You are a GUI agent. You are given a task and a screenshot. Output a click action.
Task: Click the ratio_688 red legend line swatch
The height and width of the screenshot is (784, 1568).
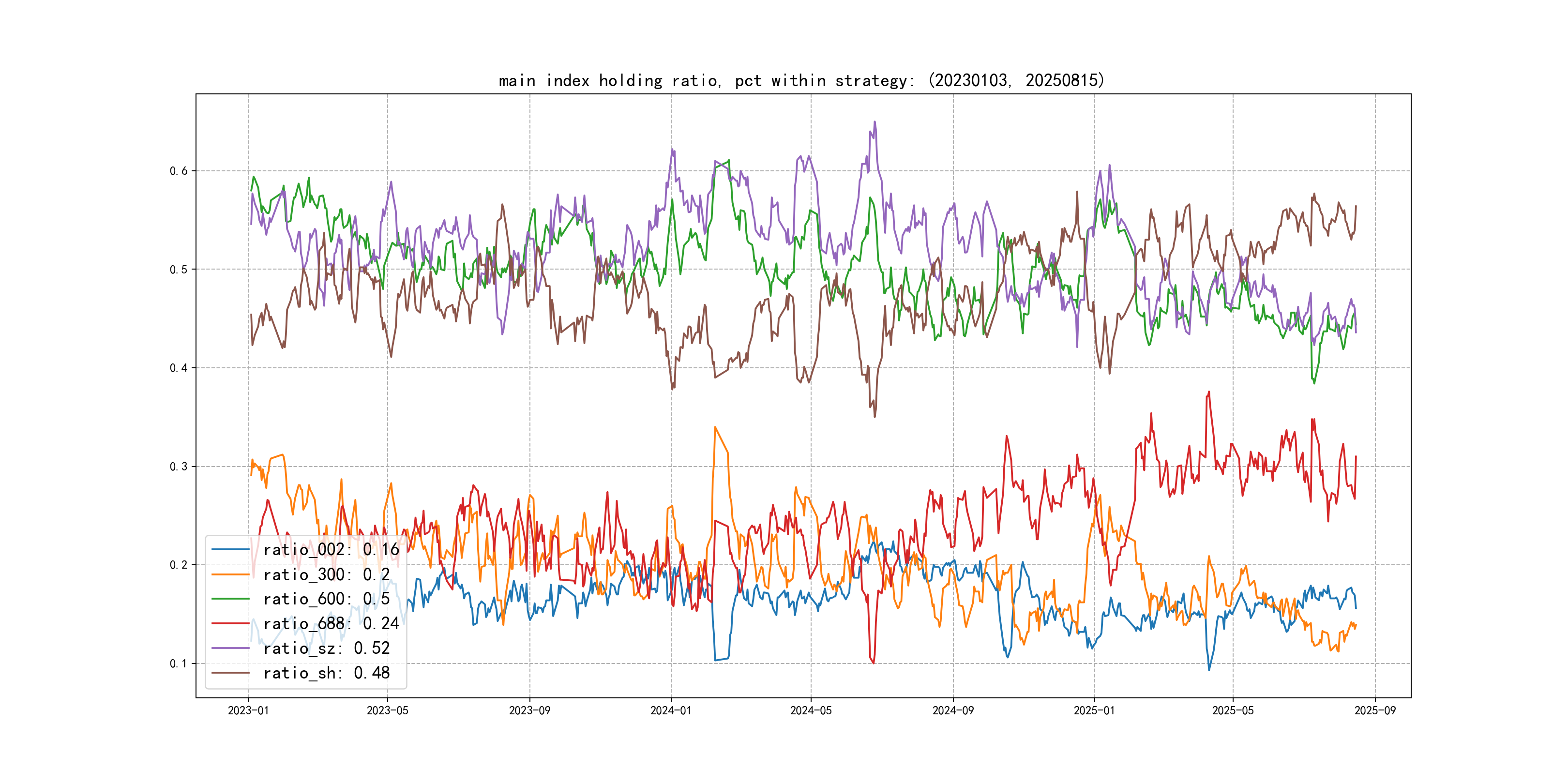[x=231, y=624]
